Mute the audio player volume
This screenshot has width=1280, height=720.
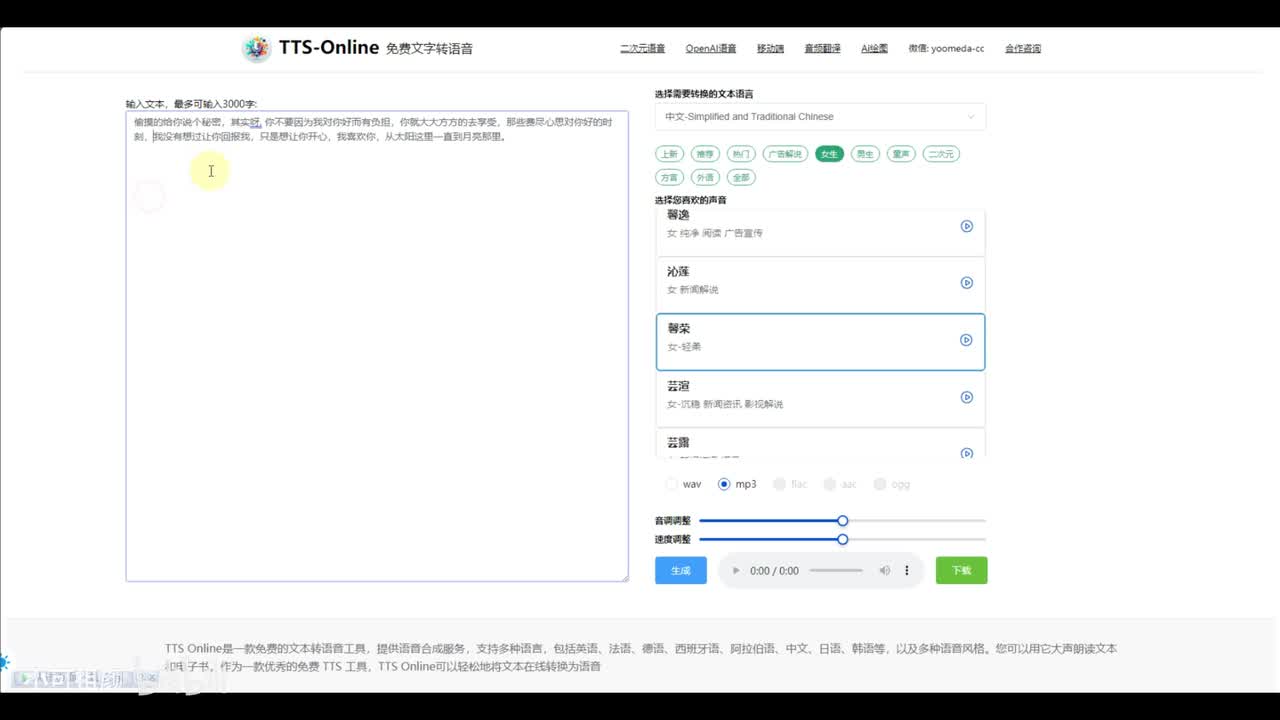[884, 571]
